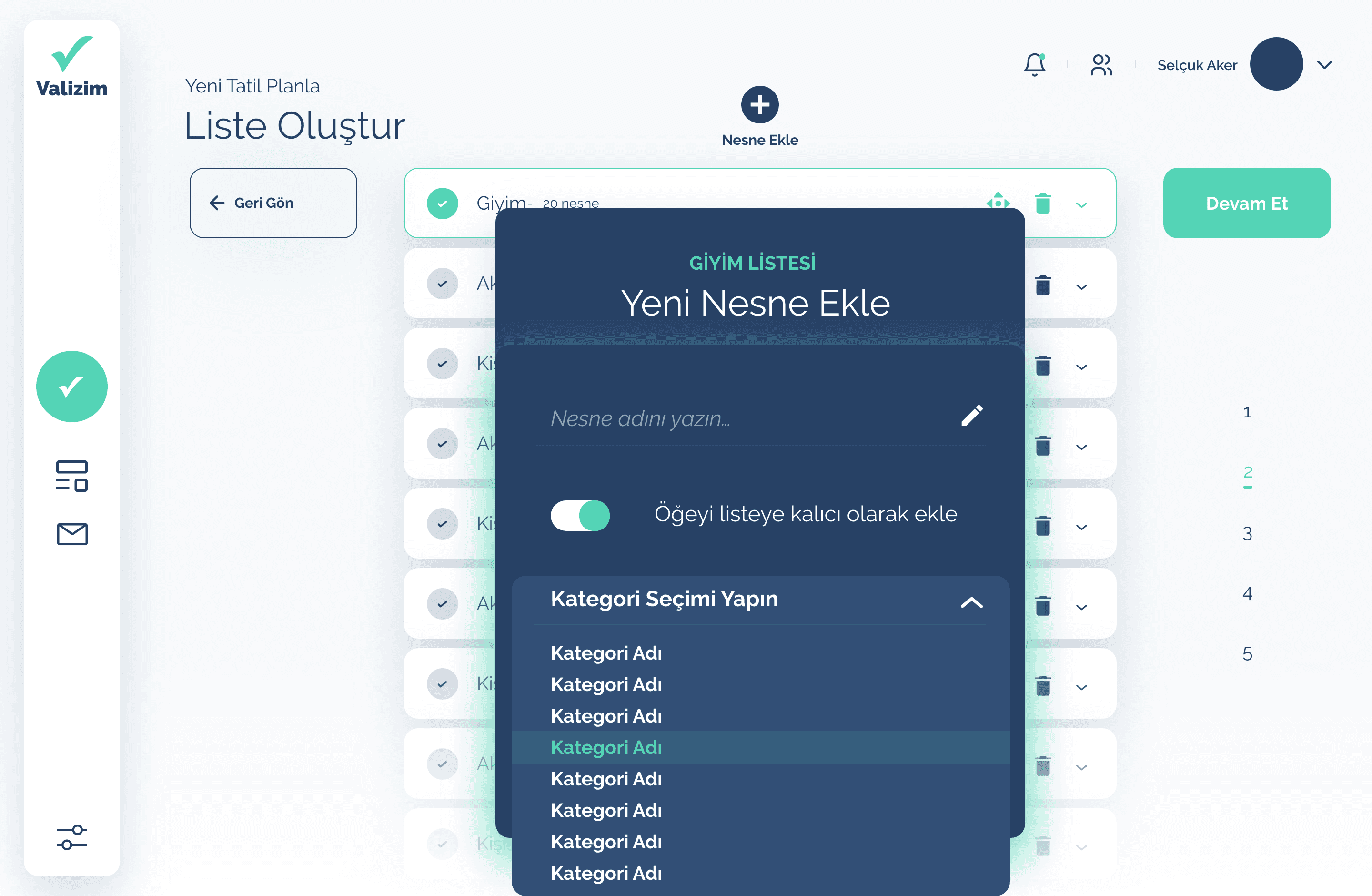The height and width of the screenshot is (896, 1372).
Task: Toggle 'Öğeyi listeye kalıcı olarak ekle' switch
Action: tap(580, 515)
